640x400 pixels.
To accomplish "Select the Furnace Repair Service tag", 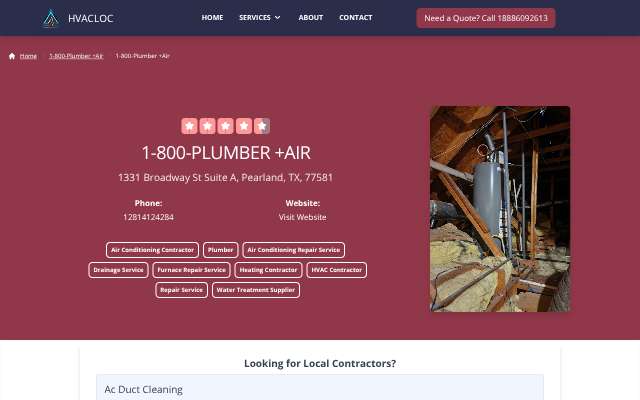I will (191, 270).
